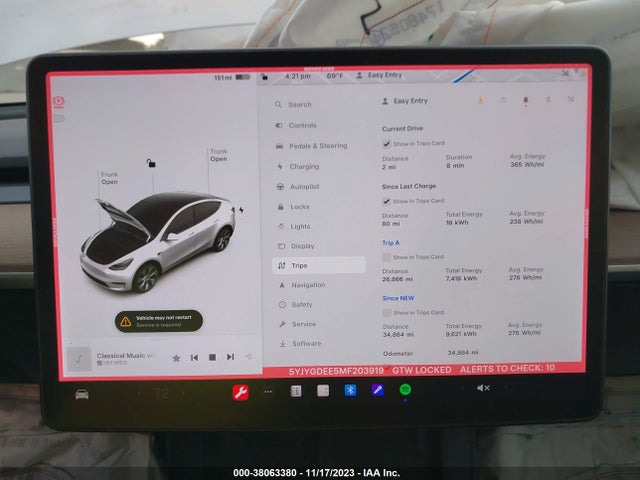Uncheck Since Last Charge Show in Trips Card

tap(386, 201)
